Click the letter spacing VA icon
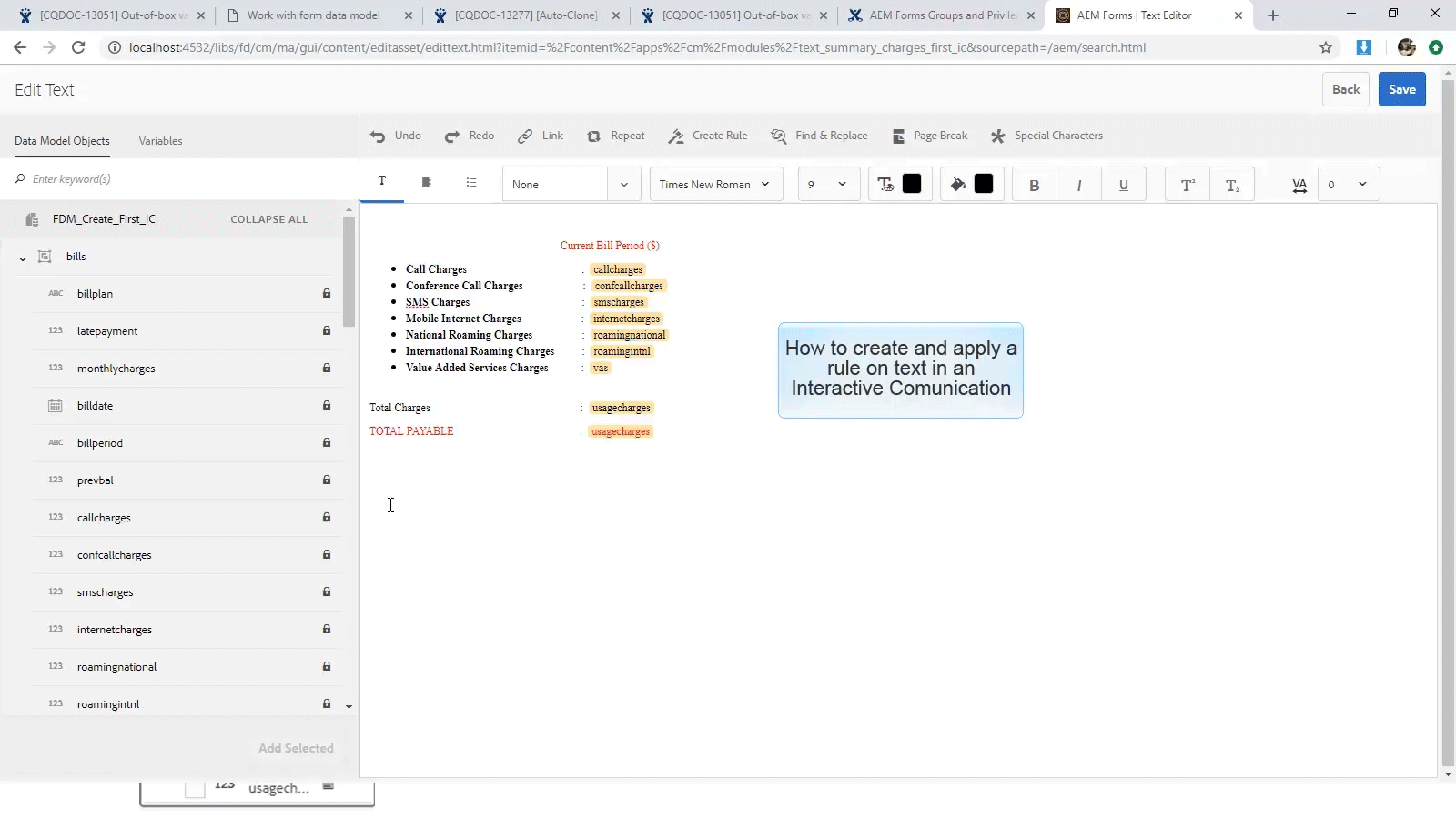 pyautogui.click(x=1299, y=185)
